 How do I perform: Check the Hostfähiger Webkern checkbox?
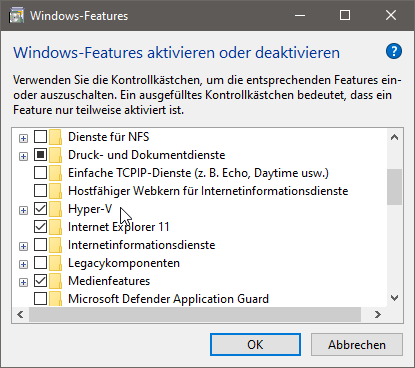click(x=40, y=191)
